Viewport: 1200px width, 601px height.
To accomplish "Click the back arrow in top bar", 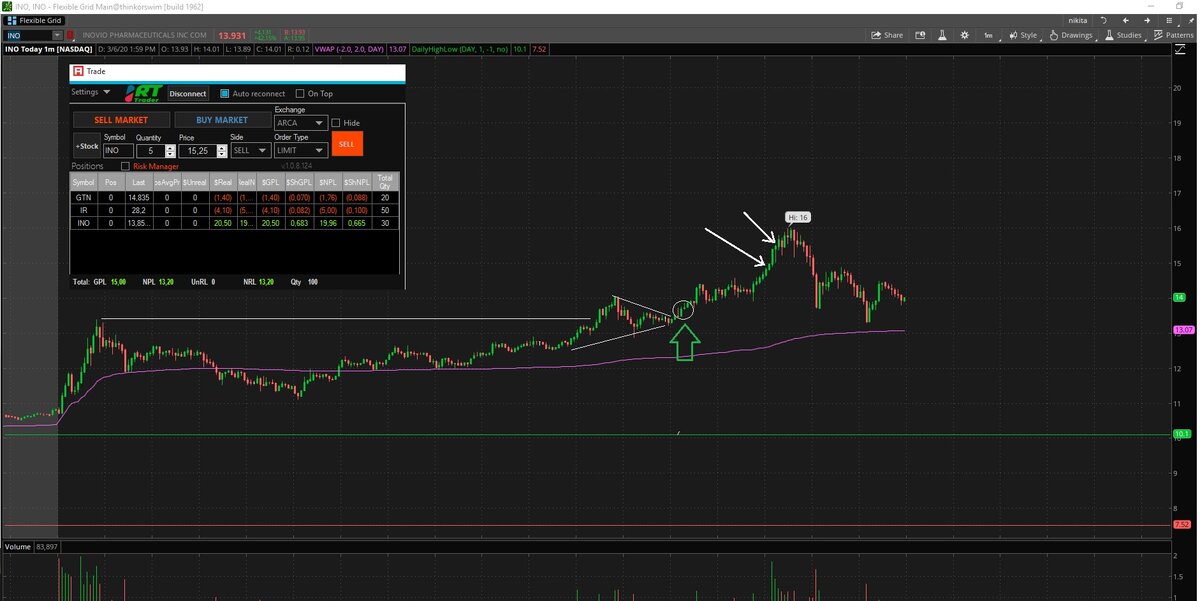I will [1126, 20].
